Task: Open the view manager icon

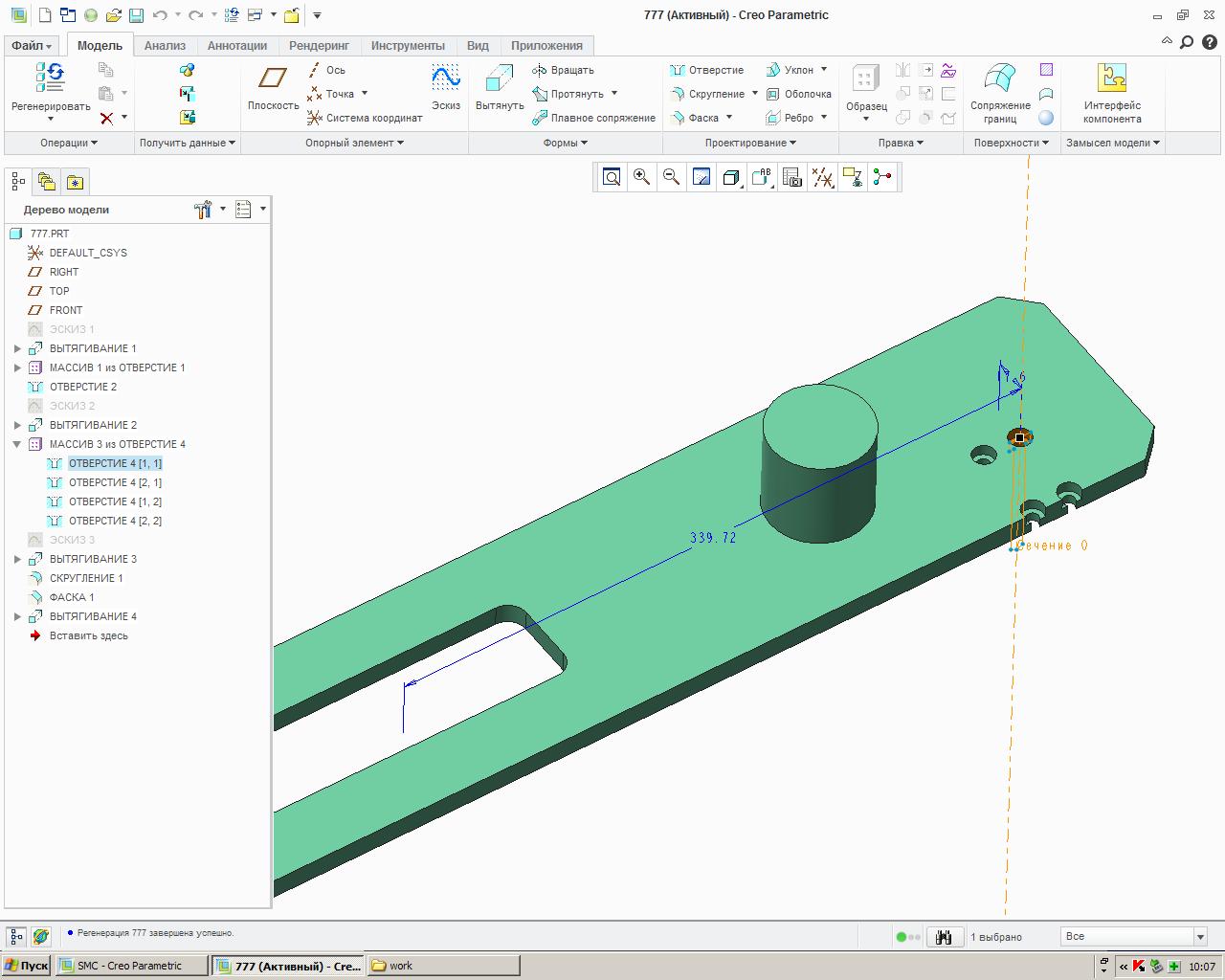Action: [x=791, y=177]
